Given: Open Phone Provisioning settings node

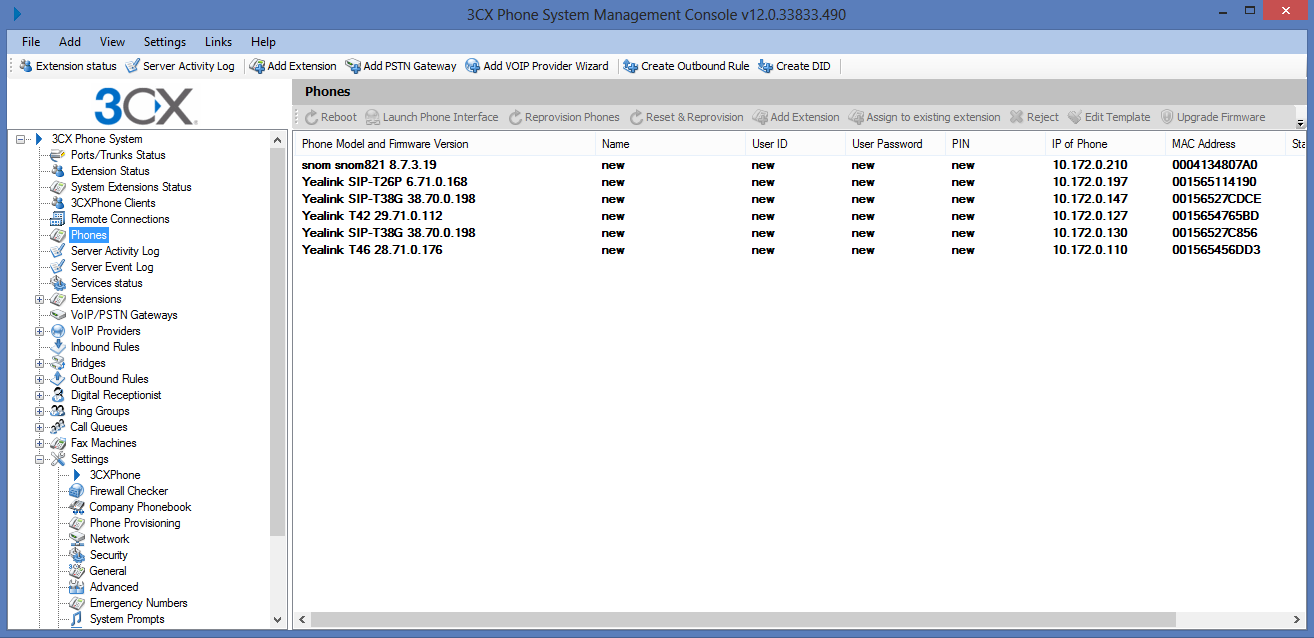Looking at the screenshot, I should (135, 523).
